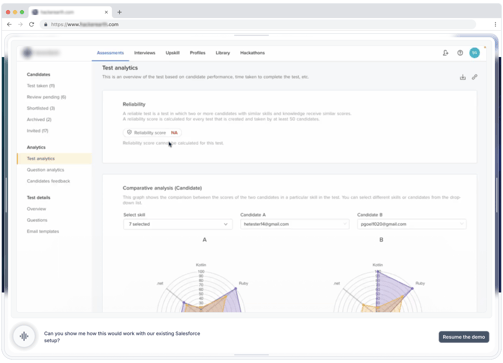
Task: Open Question analytics in sidebar
Action: (x=46, y=170)
